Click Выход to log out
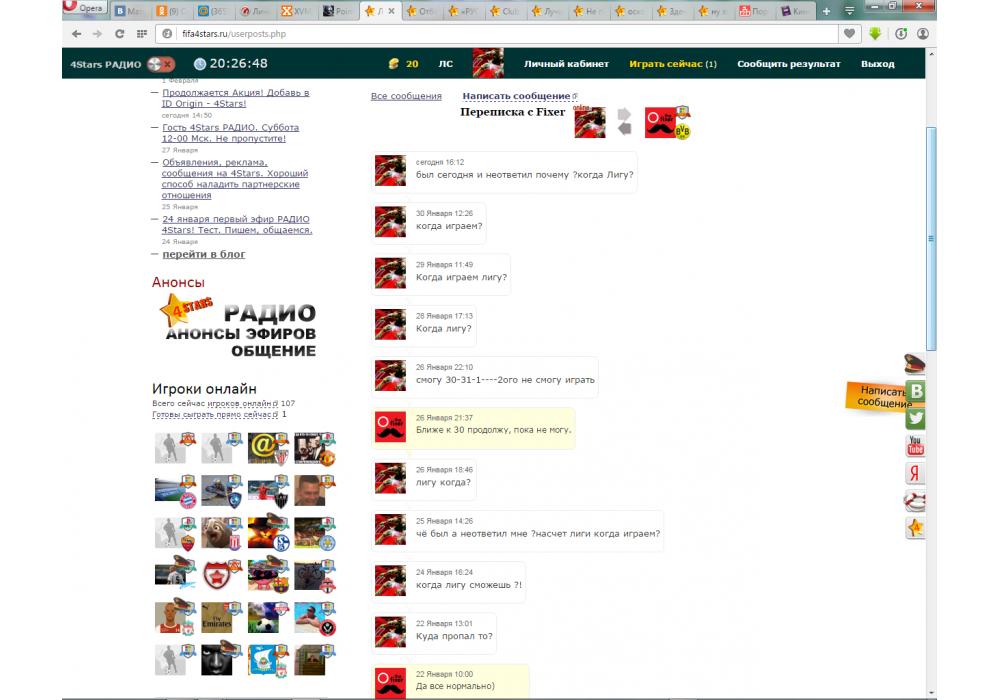 (x=878, y=64)
